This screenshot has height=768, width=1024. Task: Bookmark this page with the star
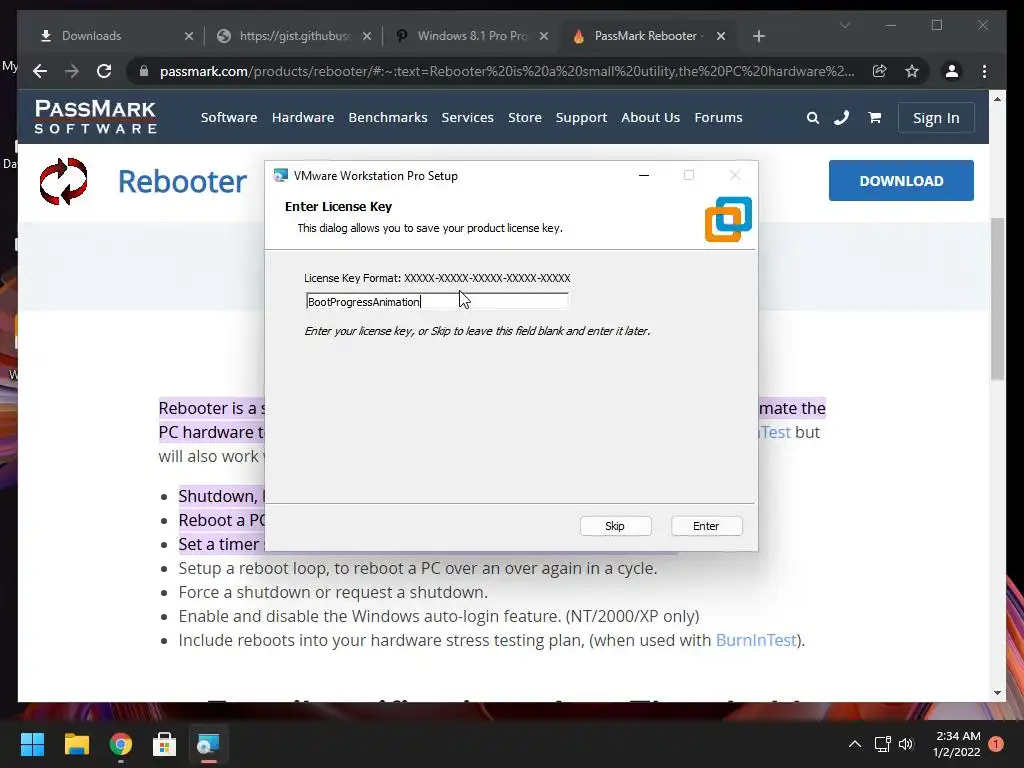coord(912,71)
